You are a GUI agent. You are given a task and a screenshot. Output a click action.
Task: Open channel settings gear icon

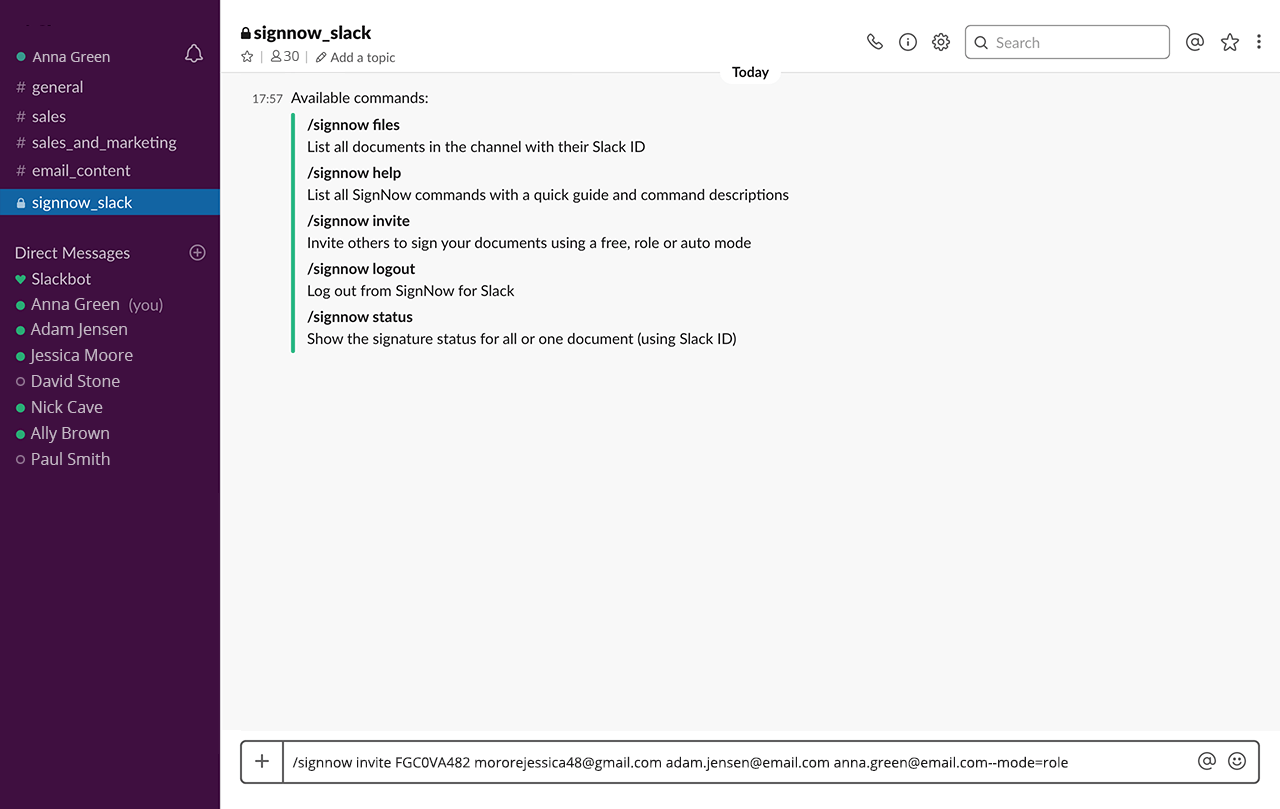(941, 42)
